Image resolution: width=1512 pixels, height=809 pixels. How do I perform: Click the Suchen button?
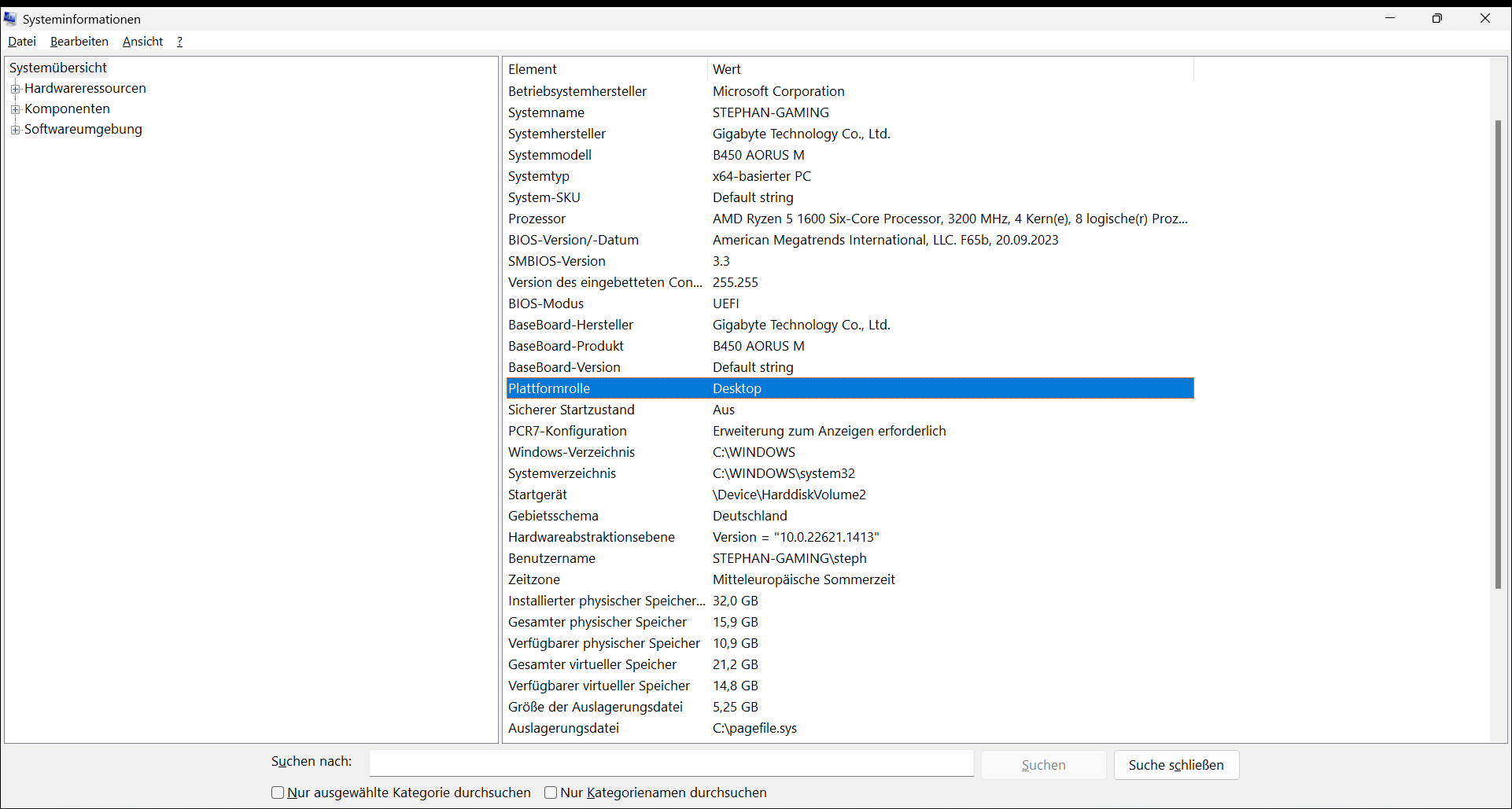pyautogui.click(x=1044, y=765)
